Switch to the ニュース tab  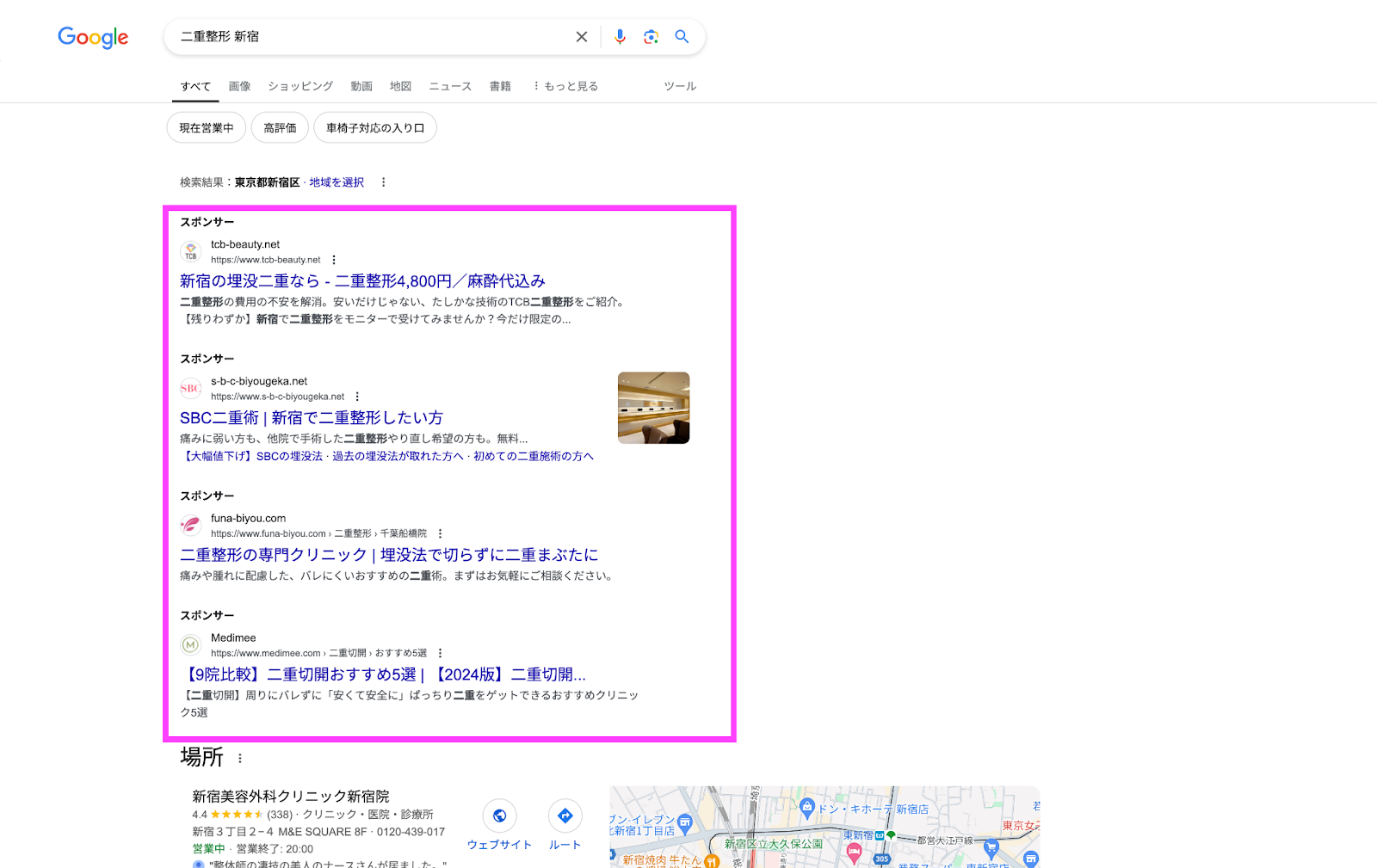[450, 86]
